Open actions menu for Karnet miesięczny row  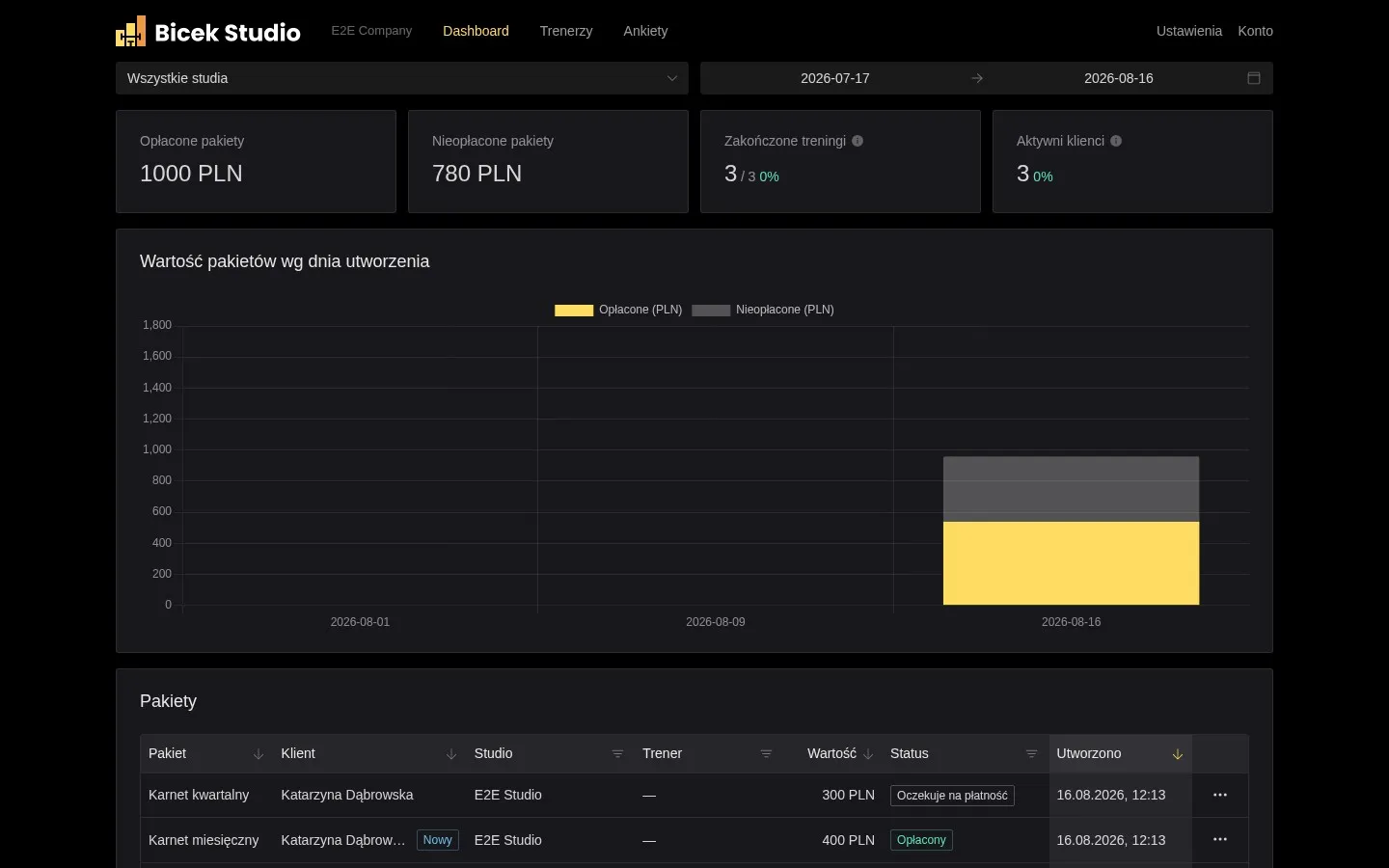pyautogui.click(x=1220, y=839)
